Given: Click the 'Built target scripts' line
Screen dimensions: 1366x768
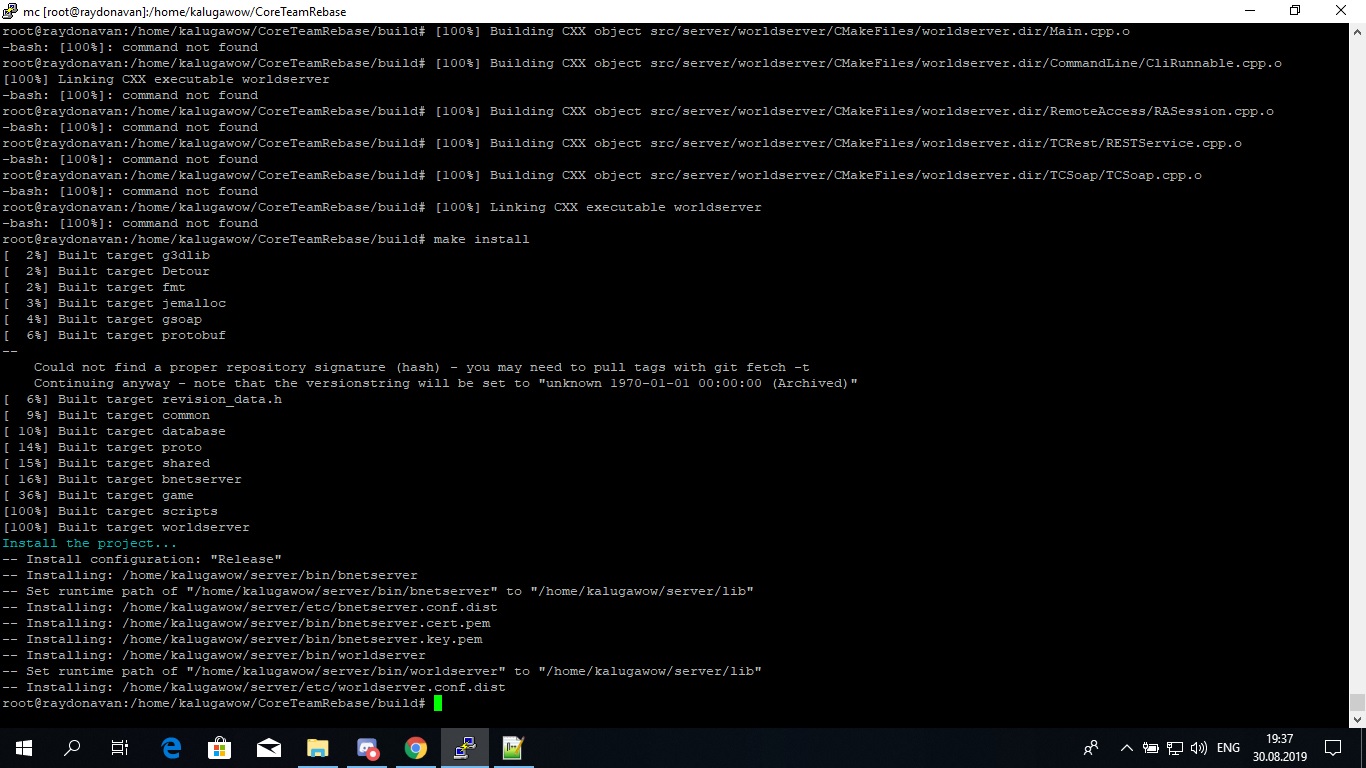Looking at the screenshot, I should [x=110, y=511].
